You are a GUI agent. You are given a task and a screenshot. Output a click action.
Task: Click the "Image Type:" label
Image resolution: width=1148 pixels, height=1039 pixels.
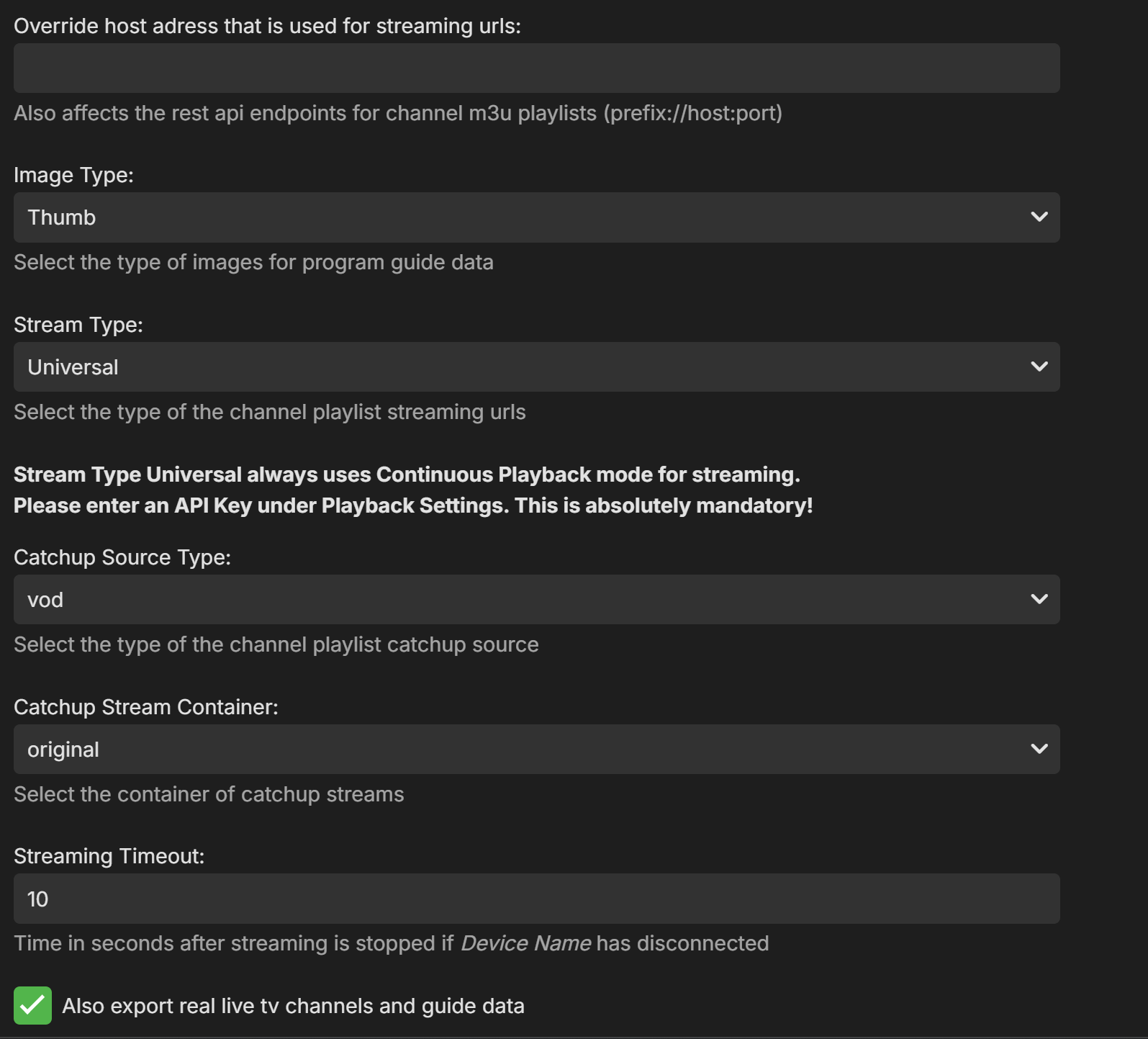pos(73,175)
